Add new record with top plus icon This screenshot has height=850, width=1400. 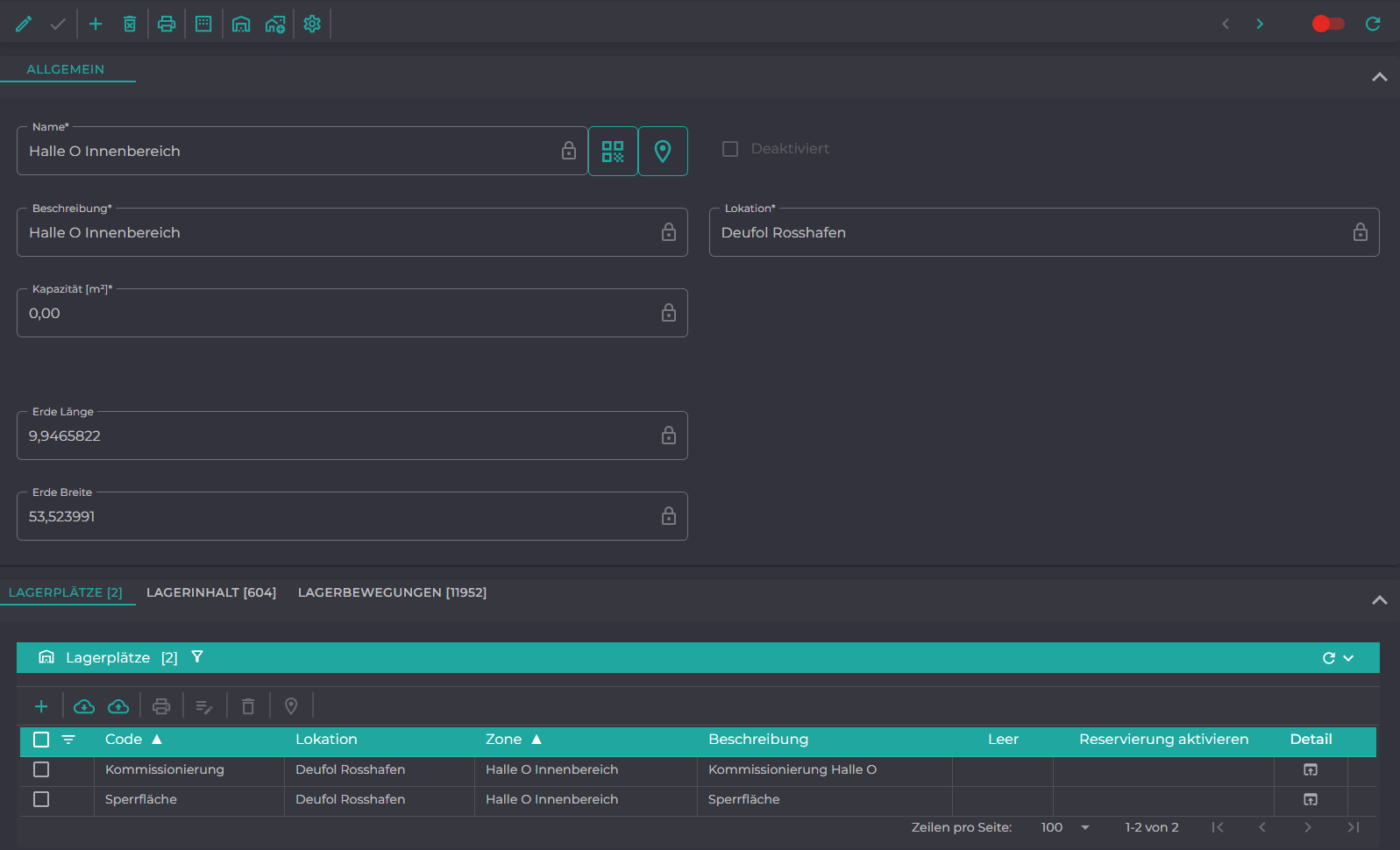coord(96,24)
